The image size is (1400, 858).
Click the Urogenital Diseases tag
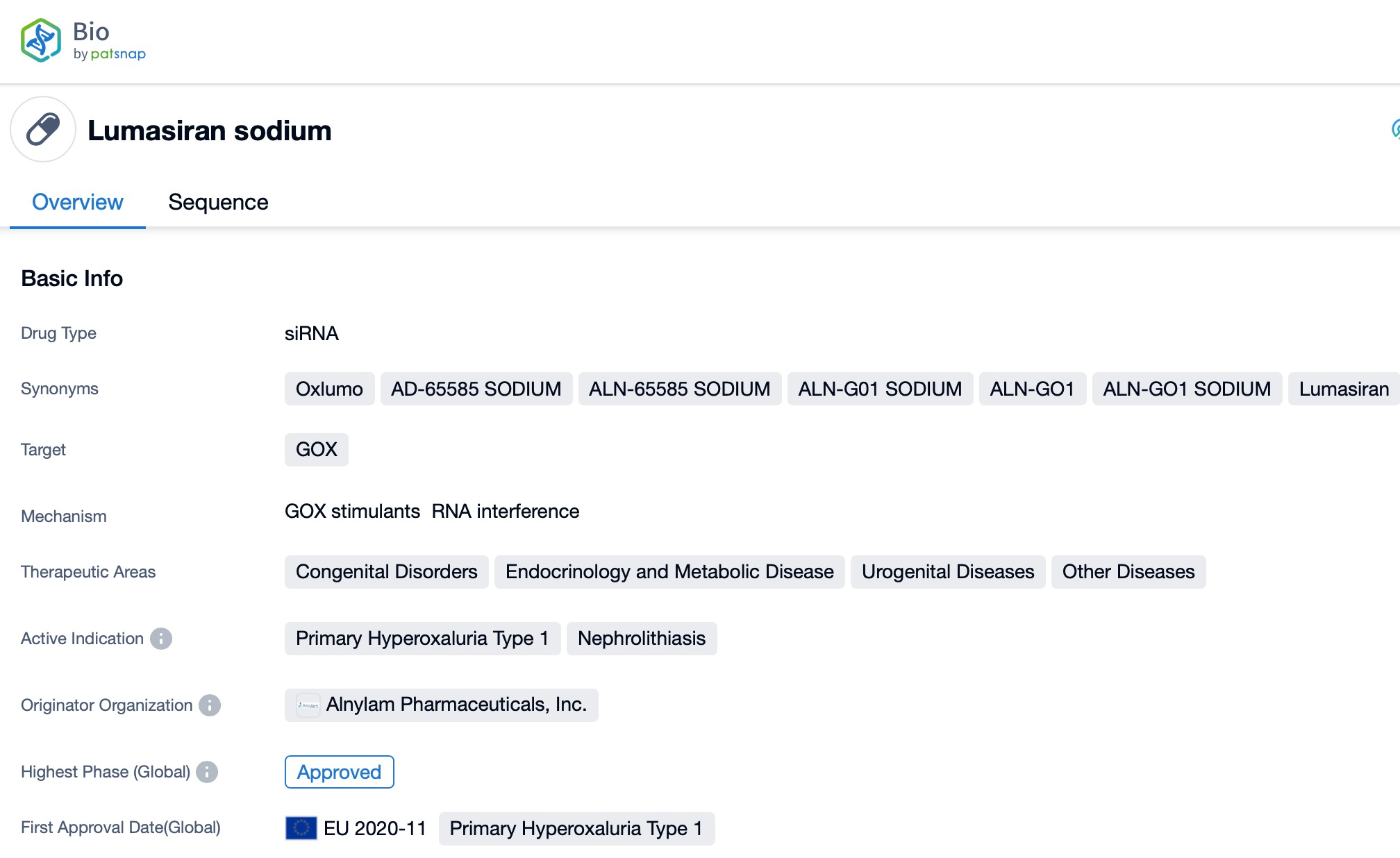click(x=947, y=572)
